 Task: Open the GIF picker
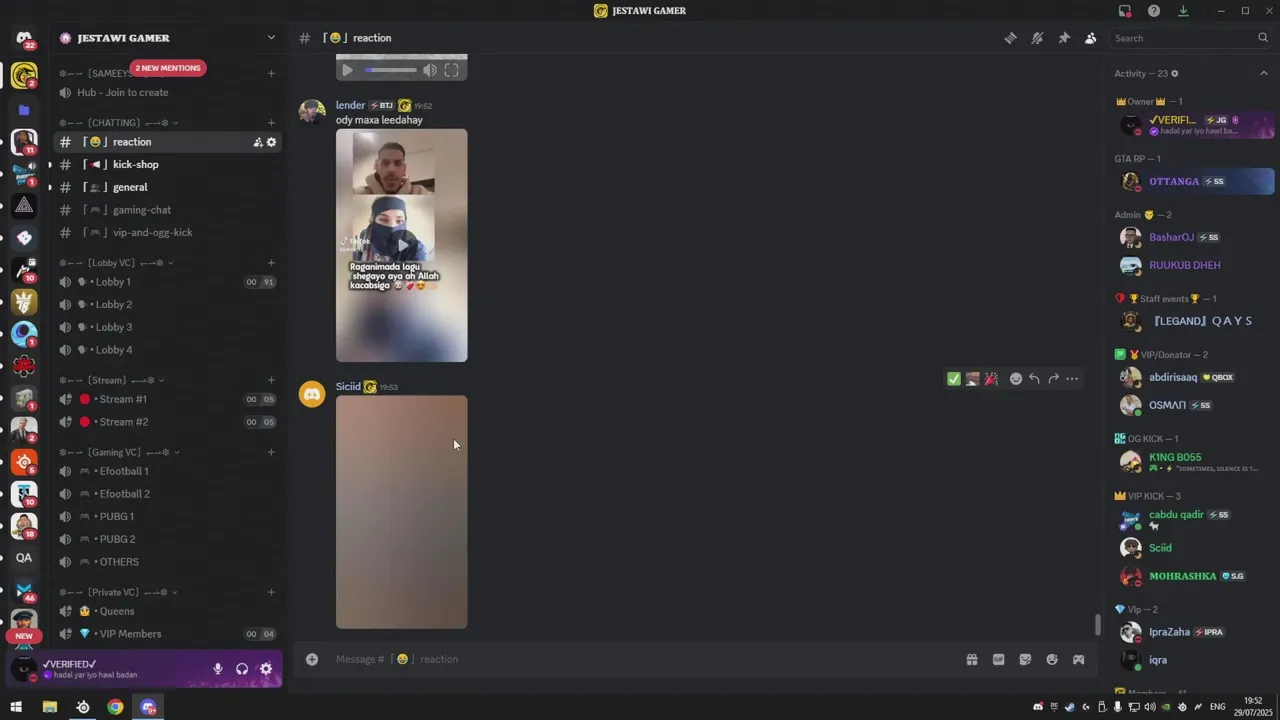pos(998,659)
